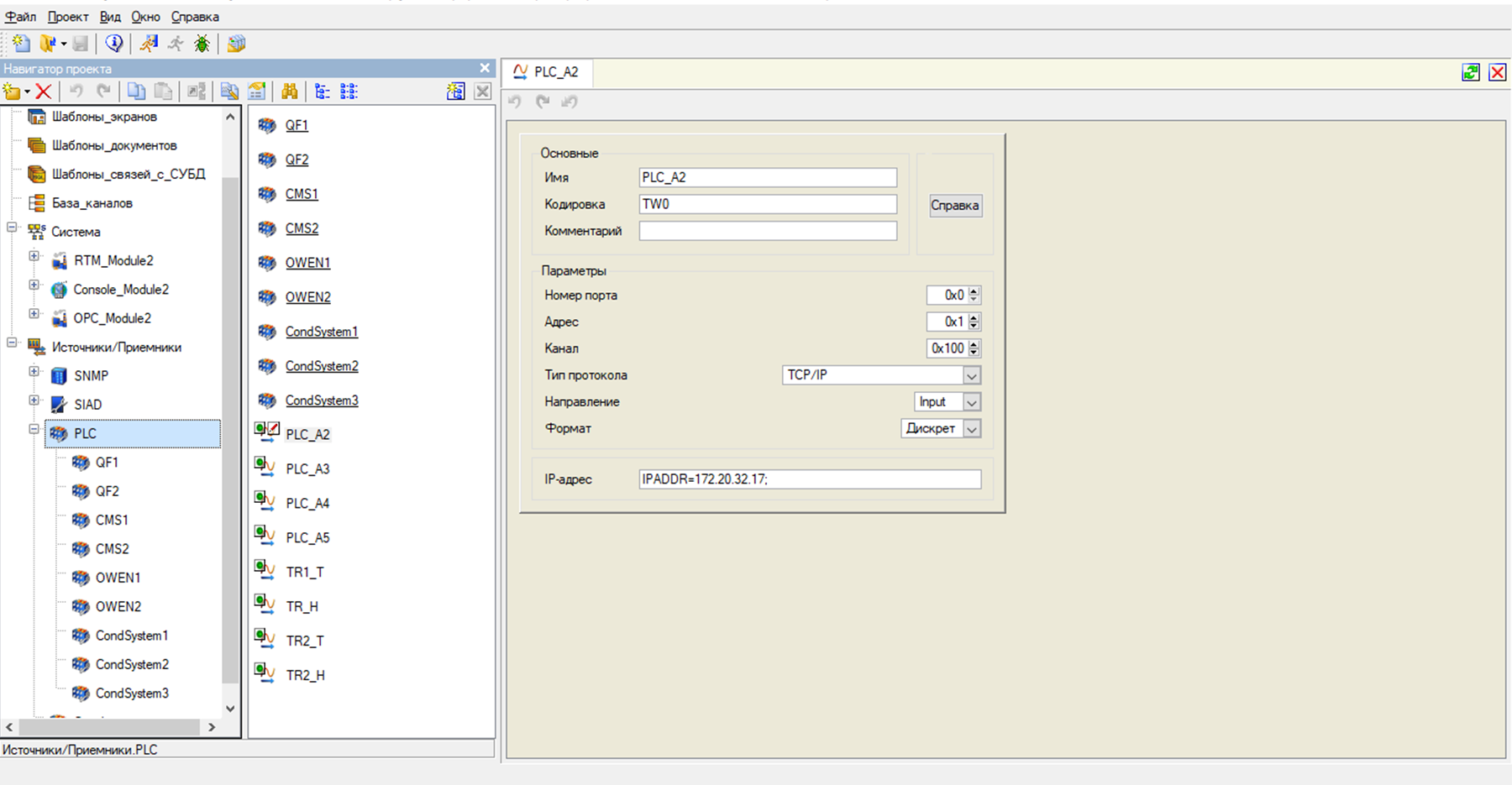
Task: Click the Комментарий input field
Action: [768, 231]
